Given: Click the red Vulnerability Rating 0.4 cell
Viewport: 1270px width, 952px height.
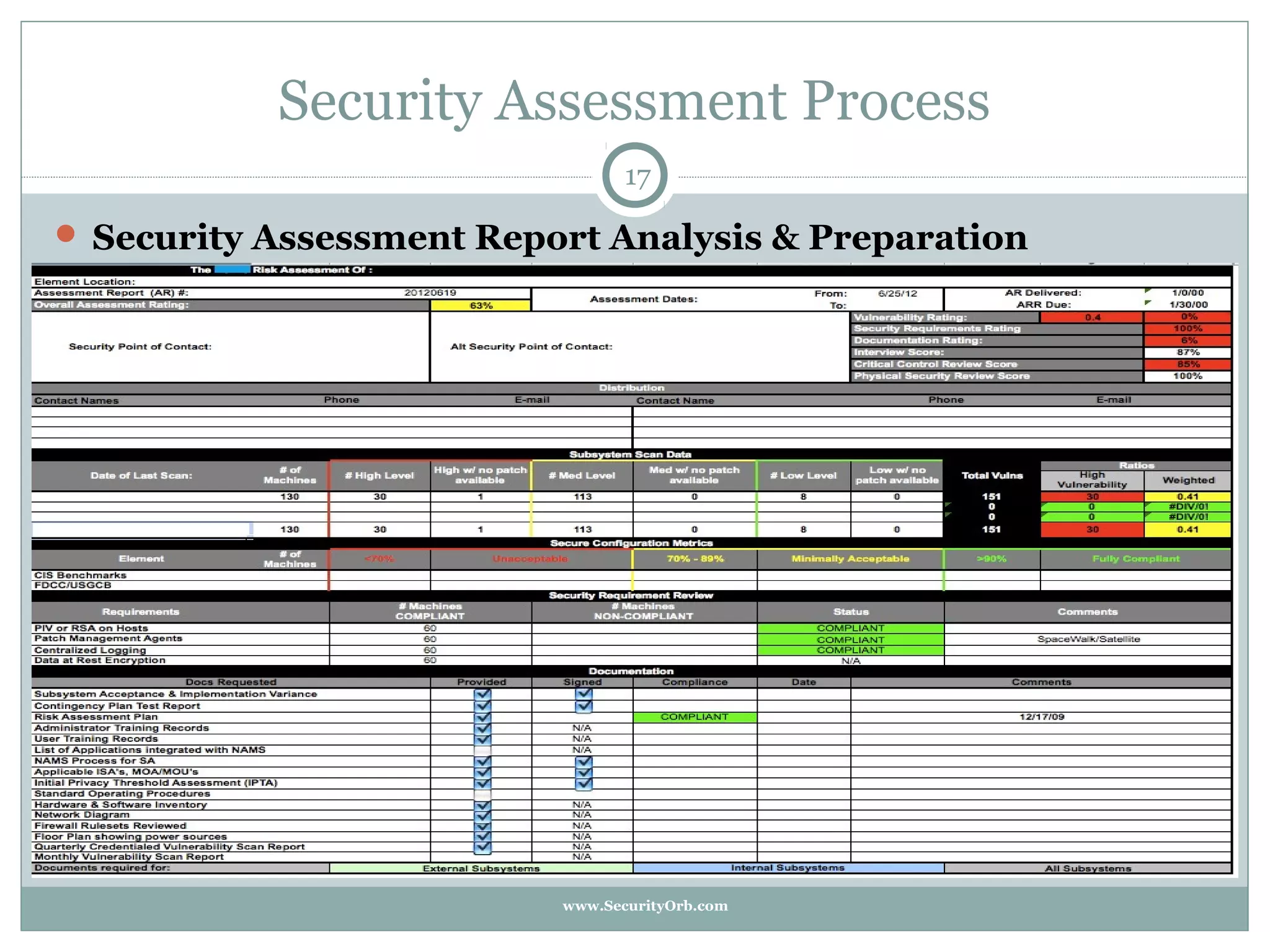Looking at the screenshot, I should (x=1092, y=317).
